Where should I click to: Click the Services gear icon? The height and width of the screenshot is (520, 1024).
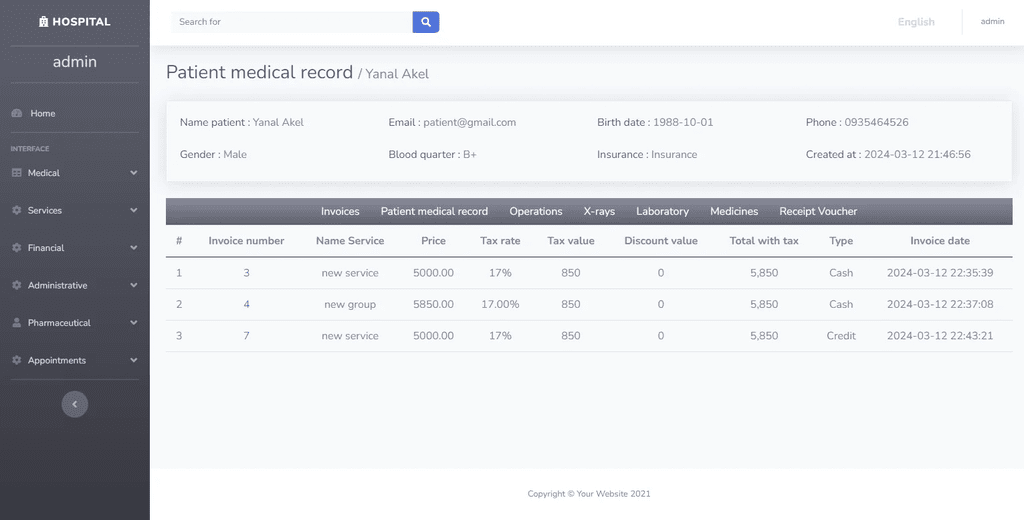pyautogui.click(x=17, y=210)
